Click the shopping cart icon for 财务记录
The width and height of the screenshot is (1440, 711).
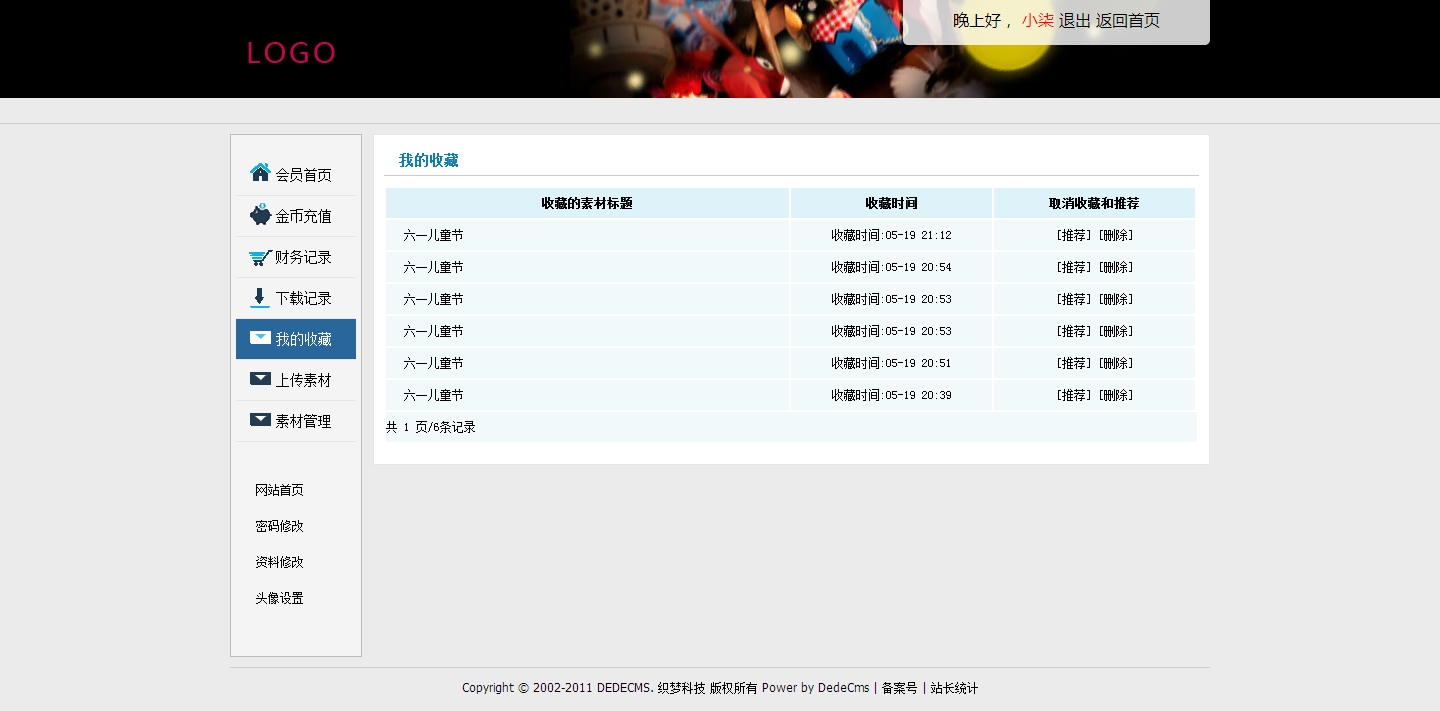[260, 257]
